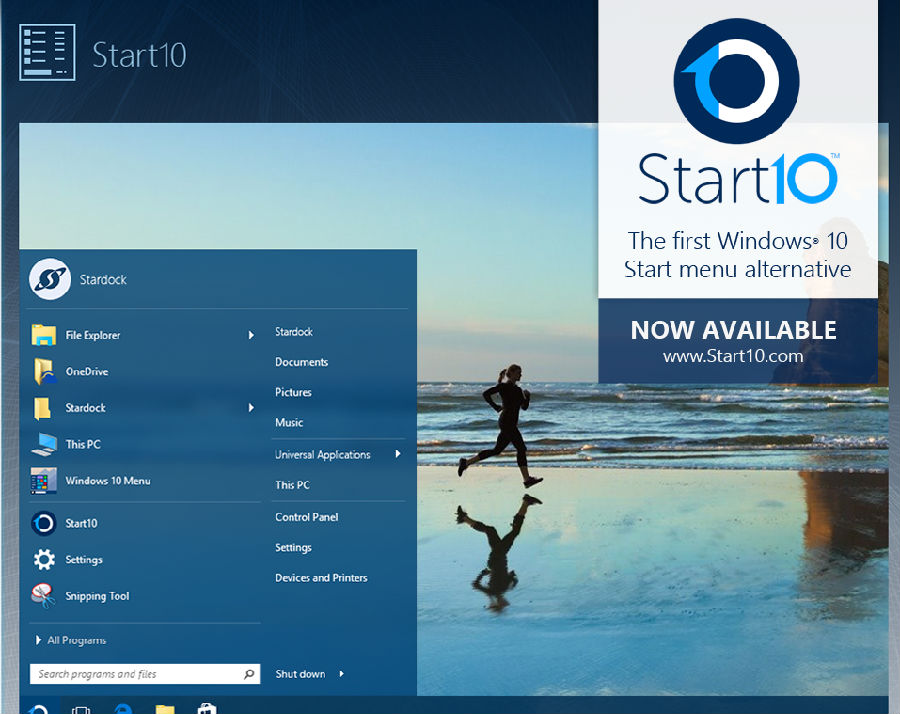Open Documents from right column
900x714 pixels.
301,362
